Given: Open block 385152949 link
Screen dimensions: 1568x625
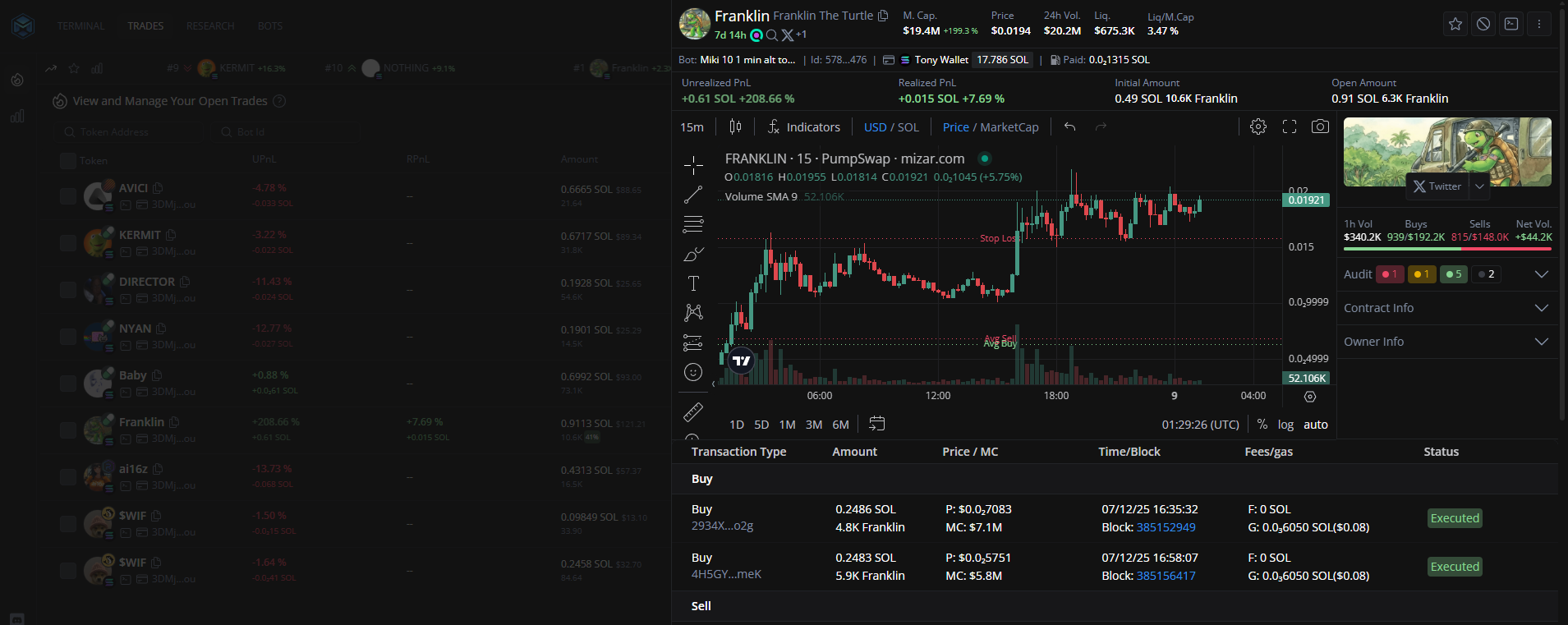Looking at the screenshot, I should pos(1166,527).
